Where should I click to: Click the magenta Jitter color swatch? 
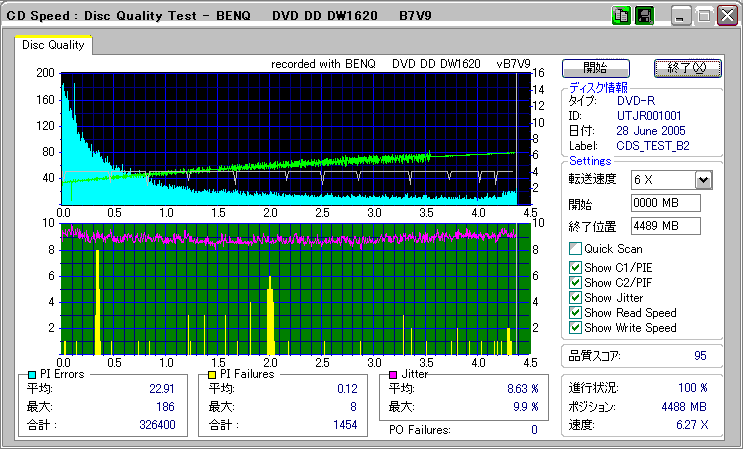(393, 375)
